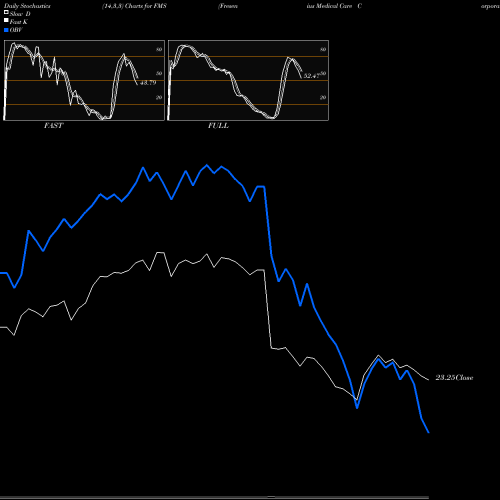Open the FULL stochastic chart thumbnail

(248, 80)
